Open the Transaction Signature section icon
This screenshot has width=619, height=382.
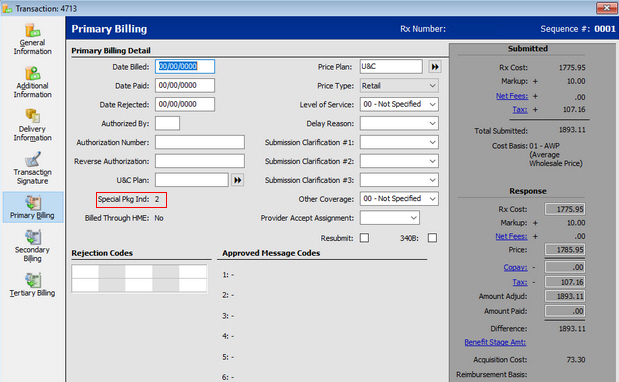click(x=32, y=169)
